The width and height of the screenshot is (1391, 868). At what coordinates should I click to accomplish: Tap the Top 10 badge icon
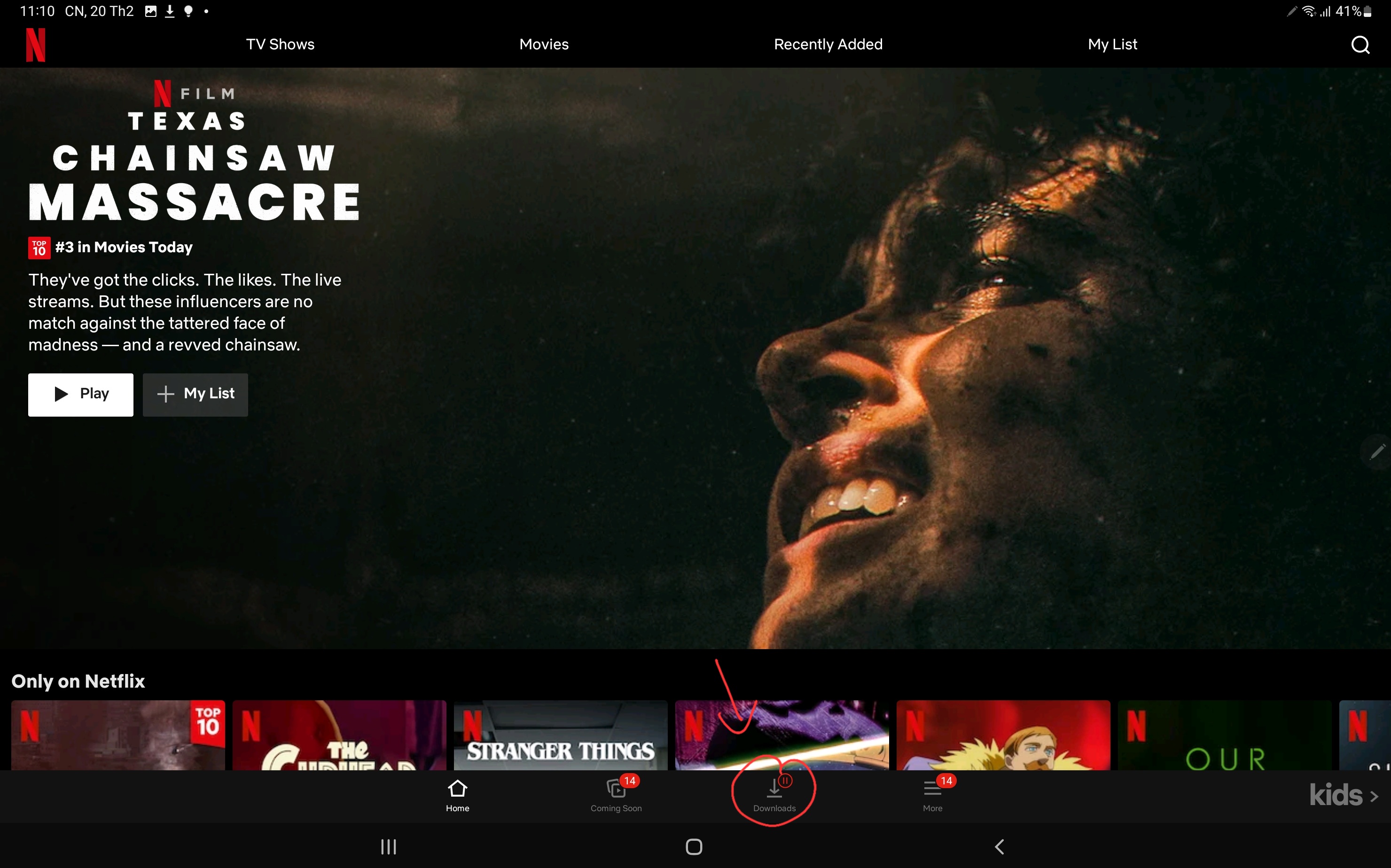coord(39,248)
